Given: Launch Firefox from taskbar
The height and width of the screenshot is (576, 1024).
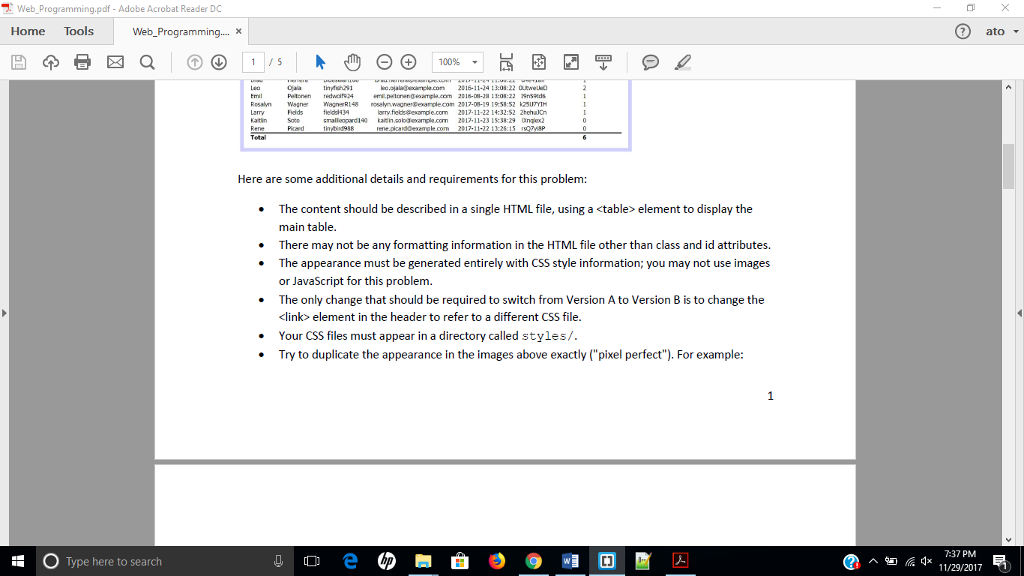Looking at the screenshot, I should tap(496, 561).
